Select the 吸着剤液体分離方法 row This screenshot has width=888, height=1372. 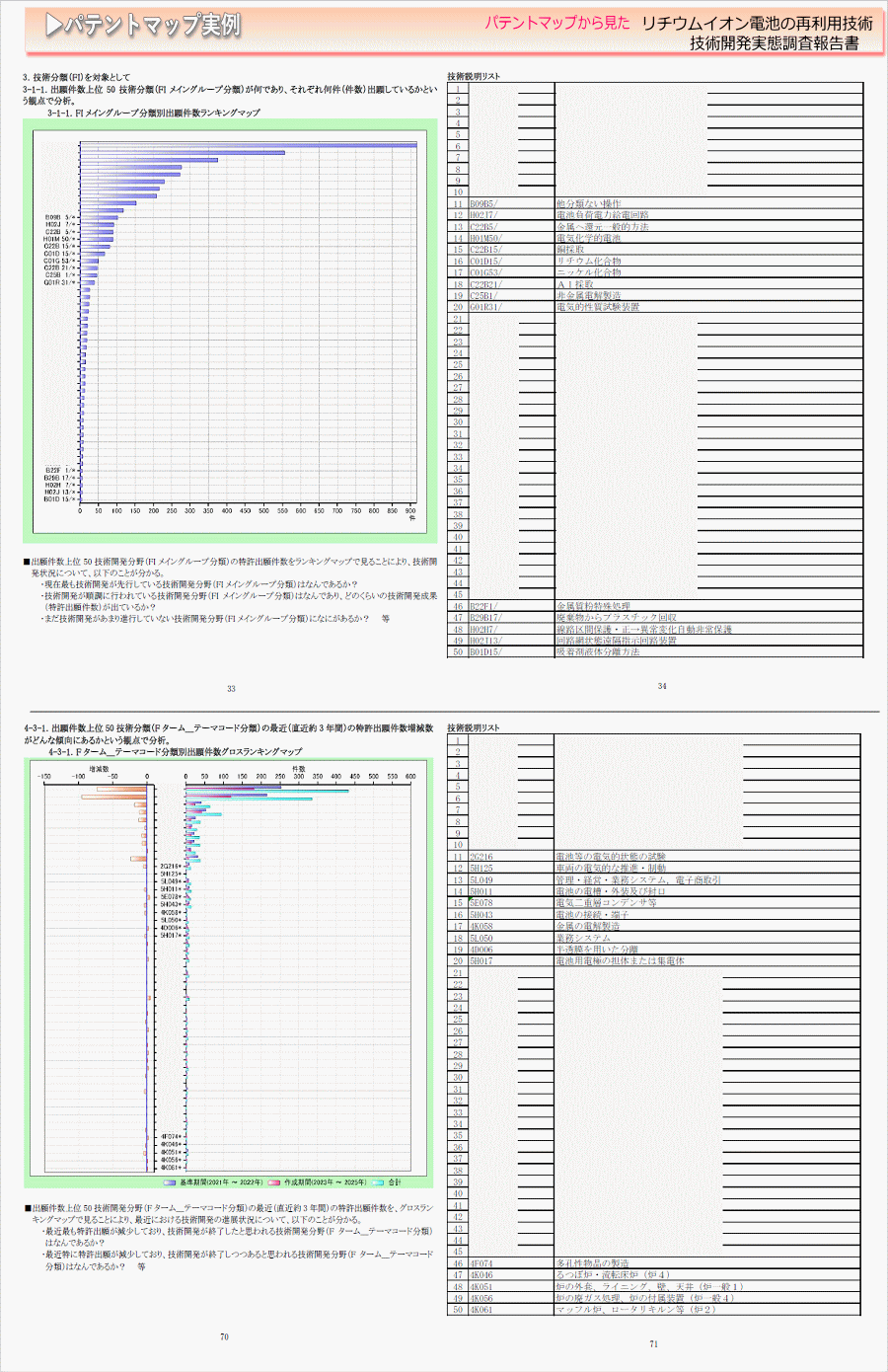tap(598, 651)
